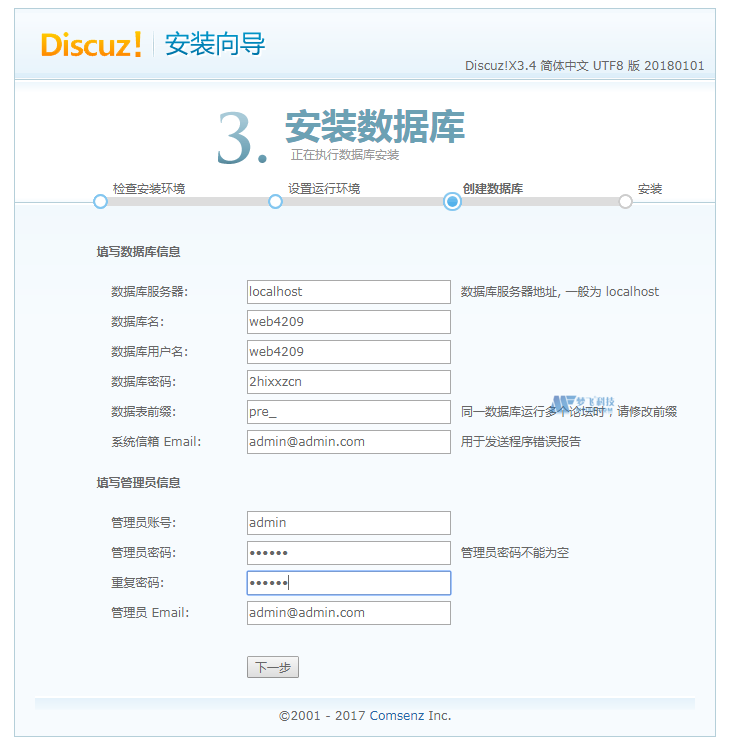Click the 管理员账号 input field
The image size is (729, 746).
349,523
